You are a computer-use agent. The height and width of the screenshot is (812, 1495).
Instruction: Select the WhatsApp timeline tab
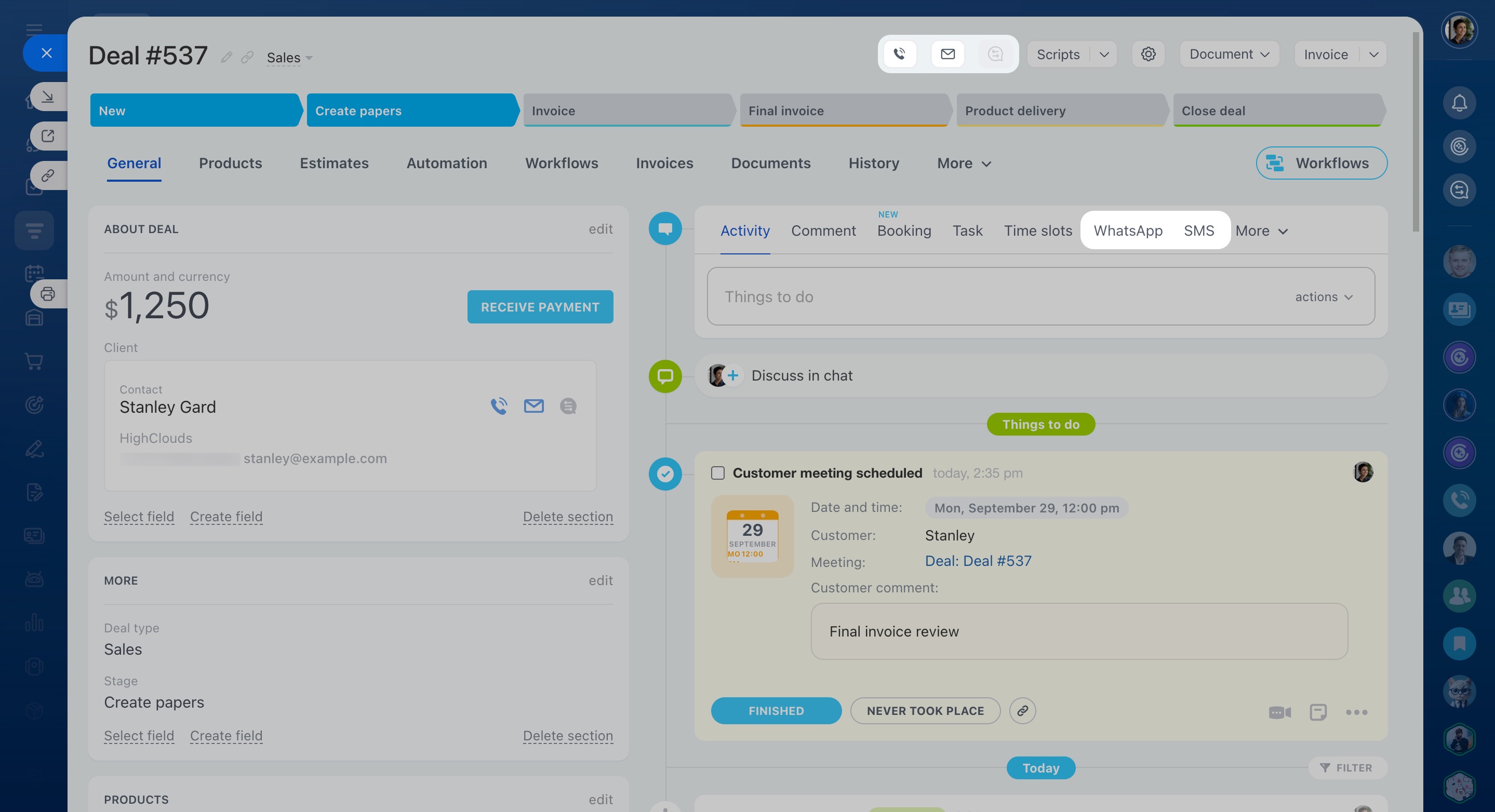[1128, 231]
